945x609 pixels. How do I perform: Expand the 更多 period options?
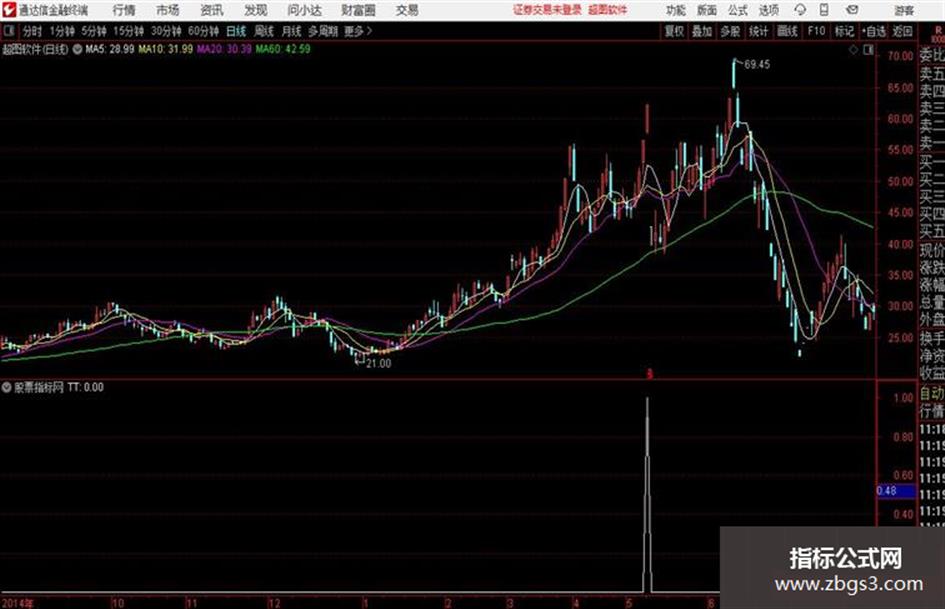pyautogui.click(x=359, y=31)
